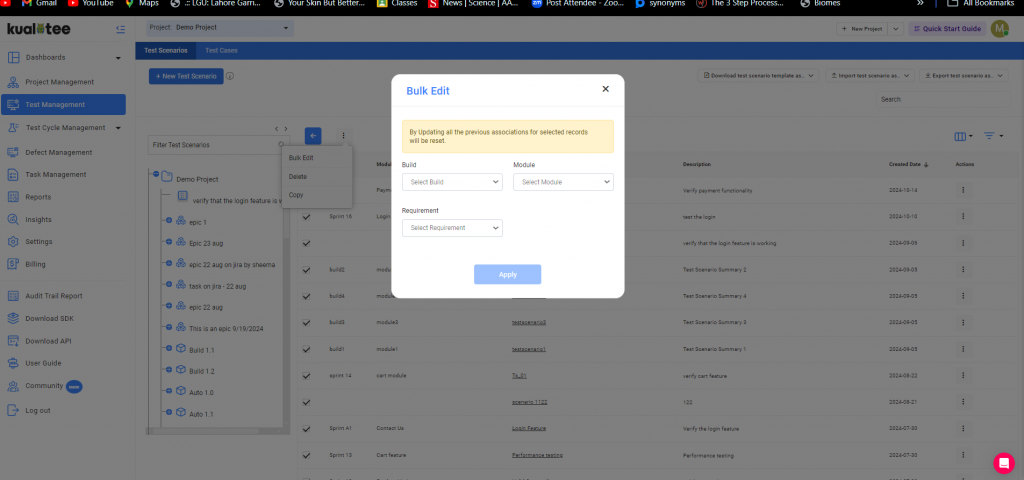Open Task Management page

(56, 174)
